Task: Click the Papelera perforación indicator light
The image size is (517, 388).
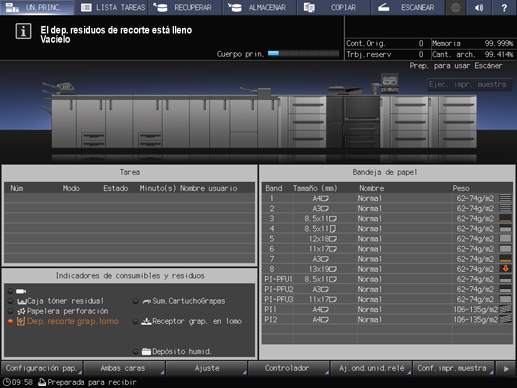Action: 10,311
